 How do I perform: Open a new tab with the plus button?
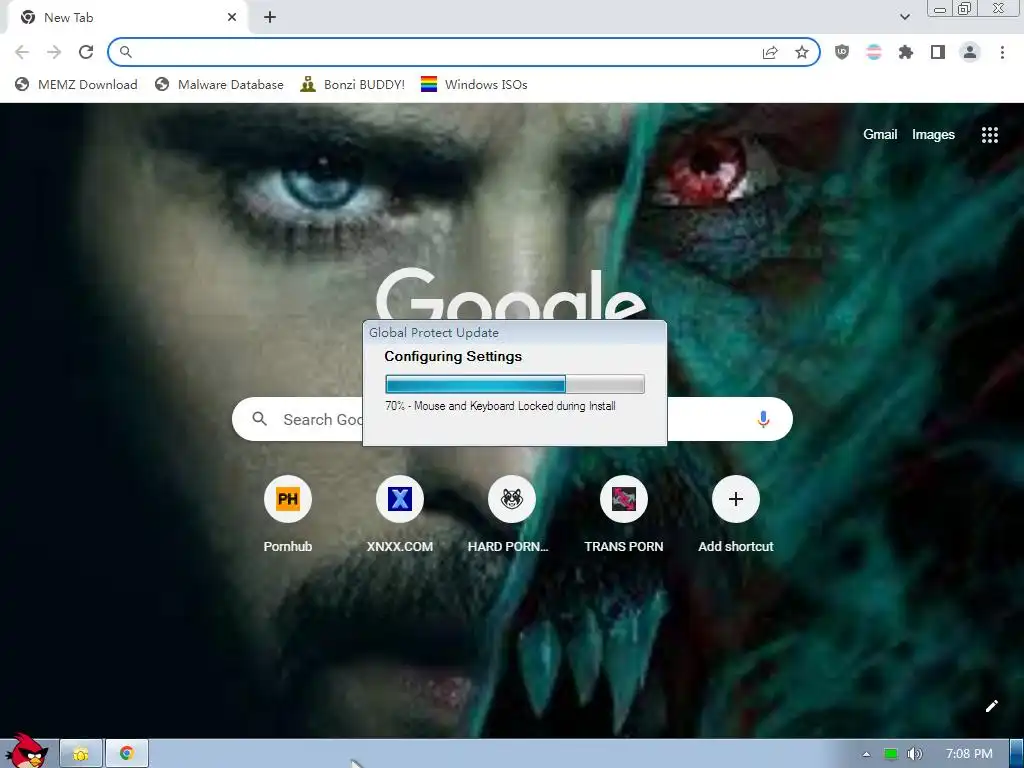[x=270, y=18]
